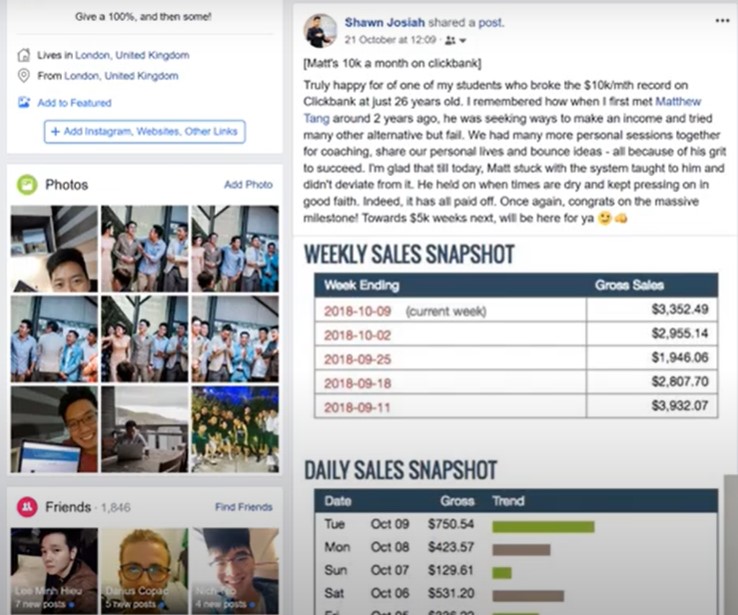738x615 pixels.
Task: Click the Add Photo link
Action: coord(248,184)
